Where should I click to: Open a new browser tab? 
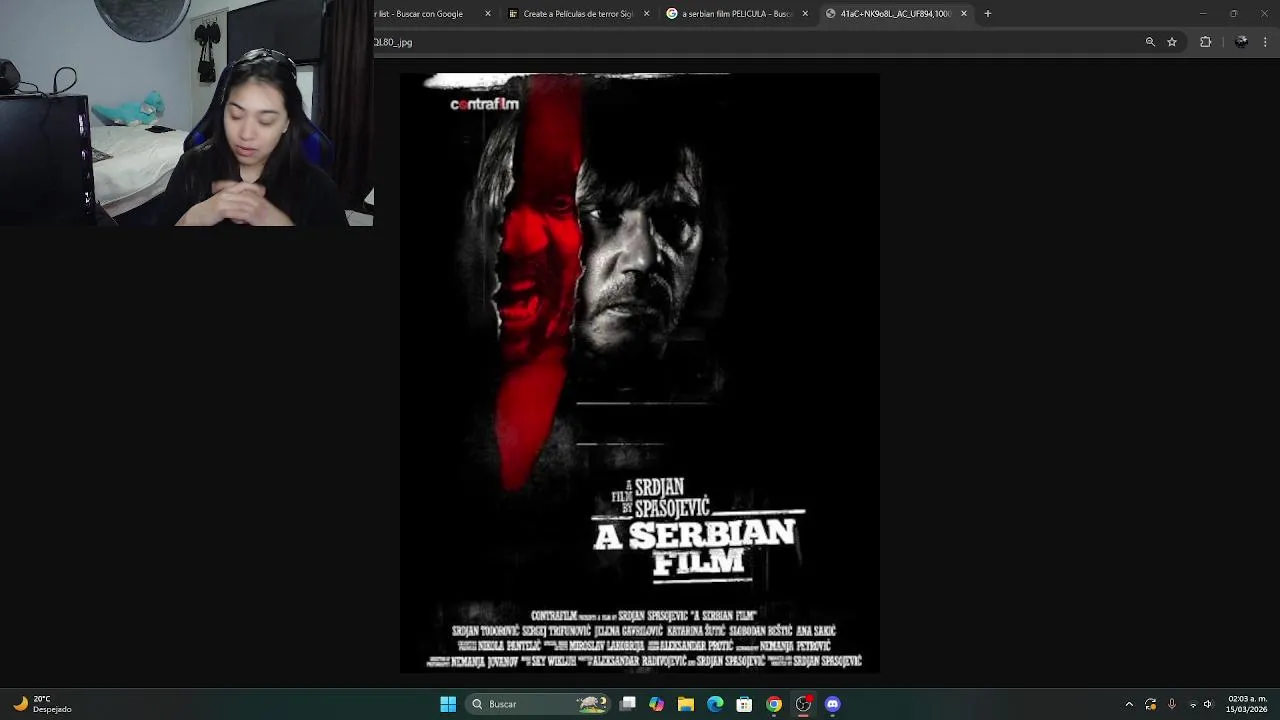click(x=987, y=14)
